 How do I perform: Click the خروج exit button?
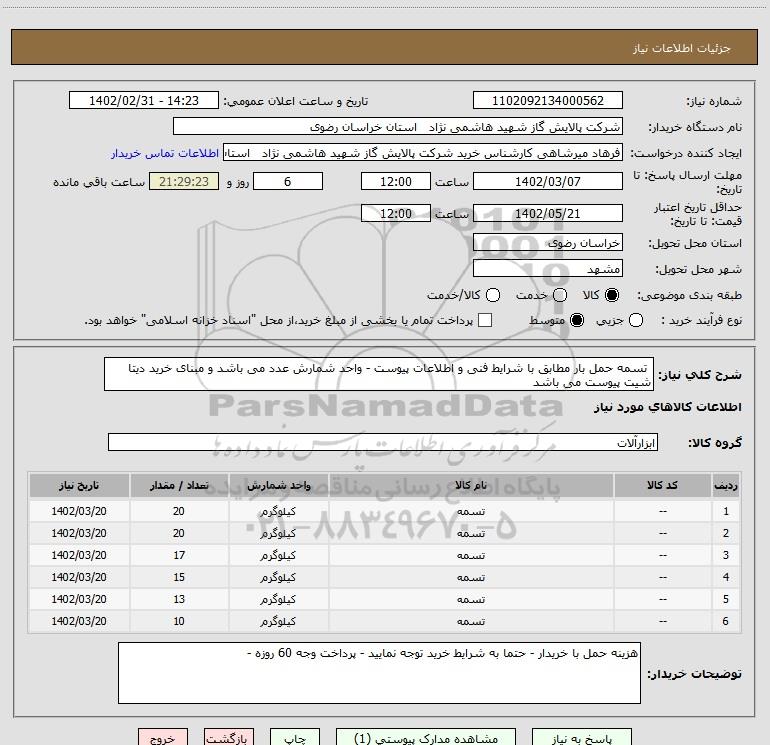point(163,738)
